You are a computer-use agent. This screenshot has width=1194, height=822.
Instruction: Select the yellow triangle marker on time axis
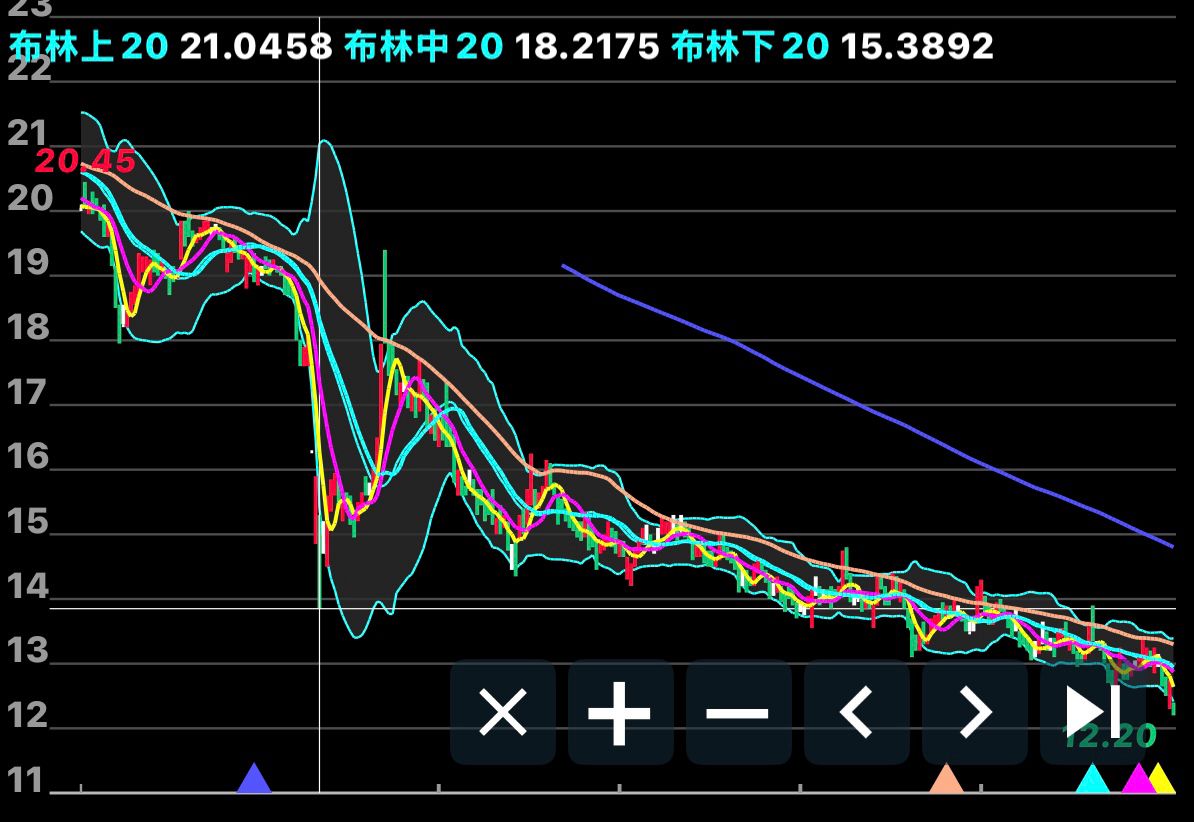pyautogui.click(x=1162, y=779)
